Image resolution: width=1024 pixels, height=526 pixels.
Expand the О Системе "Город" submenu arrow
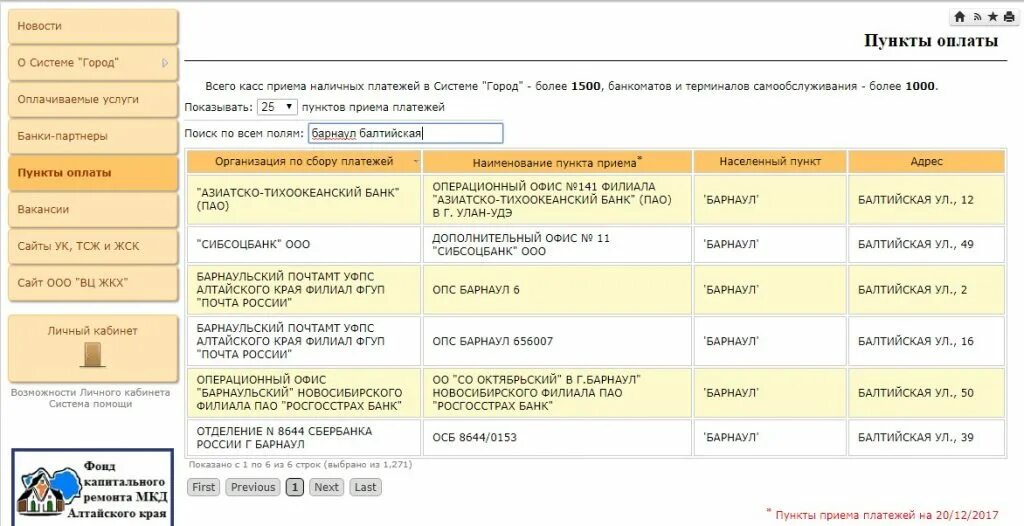165,63
